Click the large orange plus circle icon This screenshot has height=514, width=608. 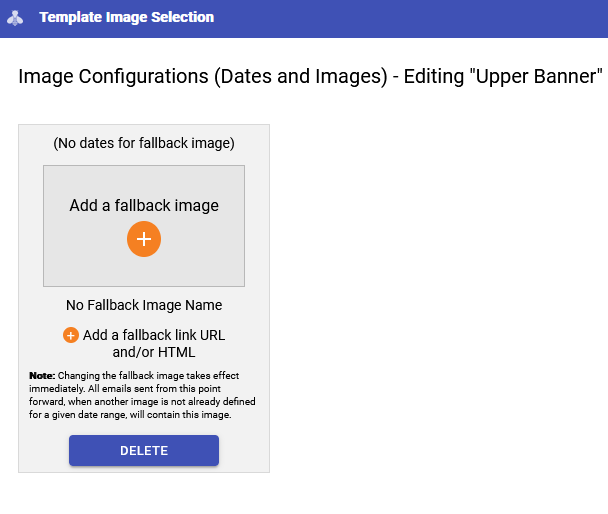click(x=144, y=239)
